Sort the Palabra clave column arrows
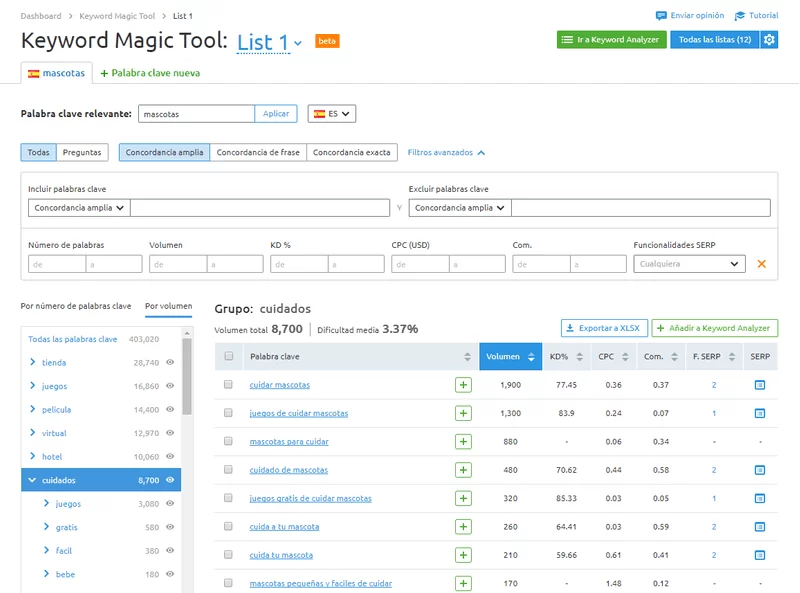 point(467,357)
